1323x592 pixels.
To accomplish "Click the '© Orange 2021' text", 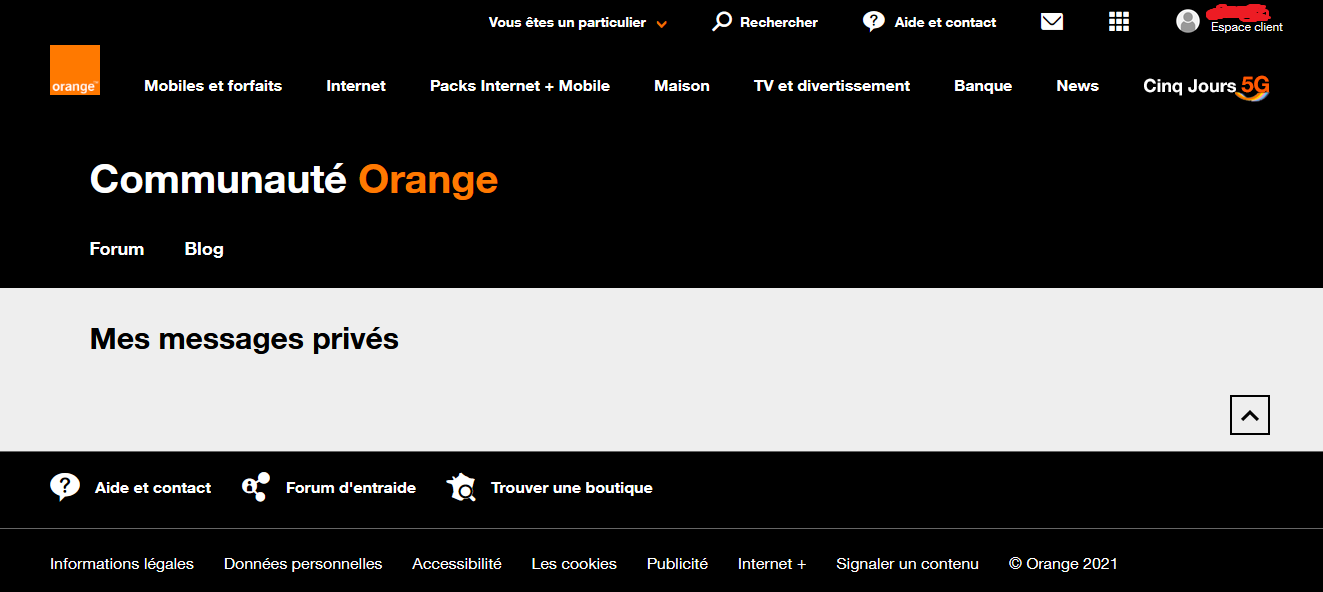I will click(x=1063, y=564).
